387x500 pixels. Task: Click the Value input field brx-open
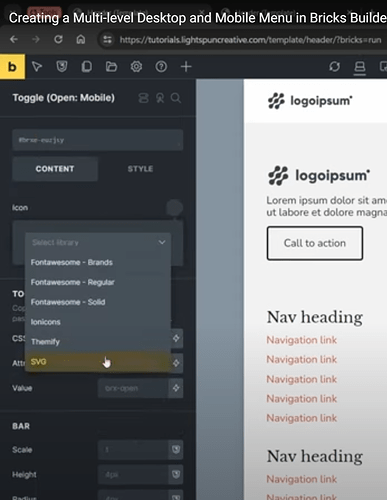pyautogui.click(x=133, y=388)
